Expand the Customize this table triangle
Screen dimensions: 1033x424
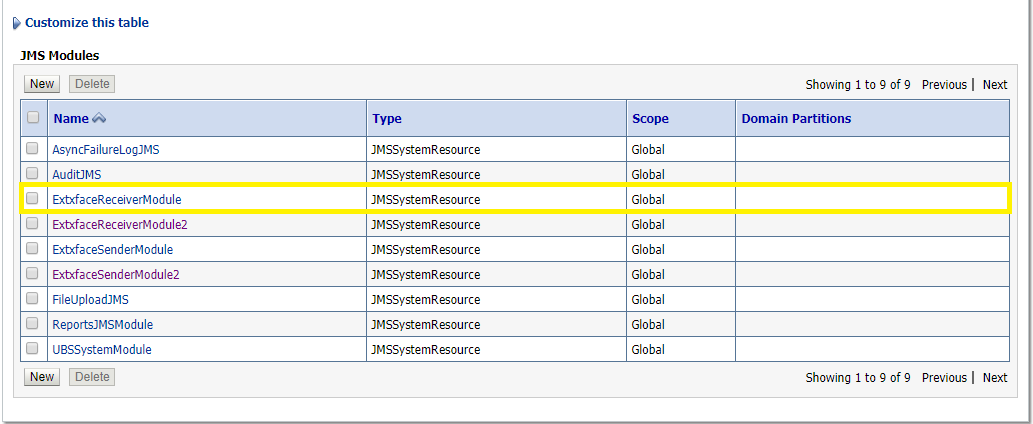click(x=16, y=23)
